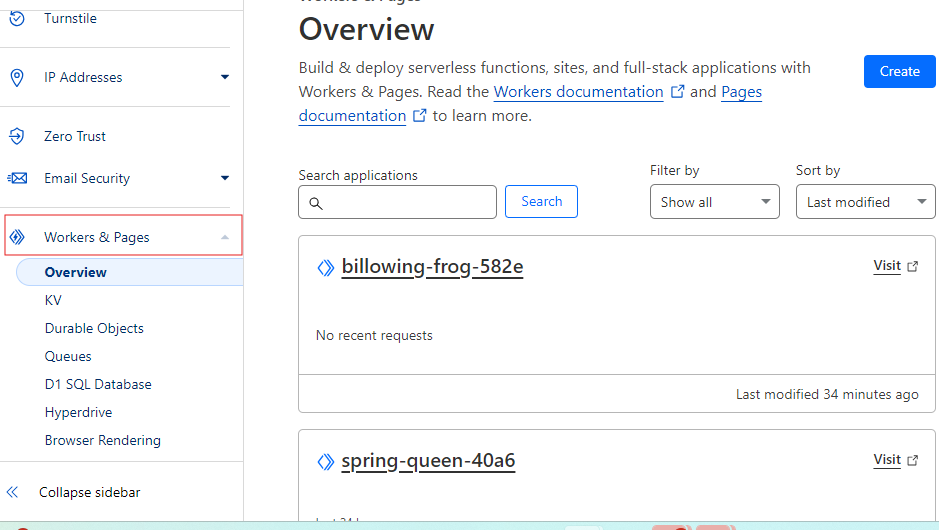
Task: Open D1 SQL Database menu item
Action: (98, 384)
